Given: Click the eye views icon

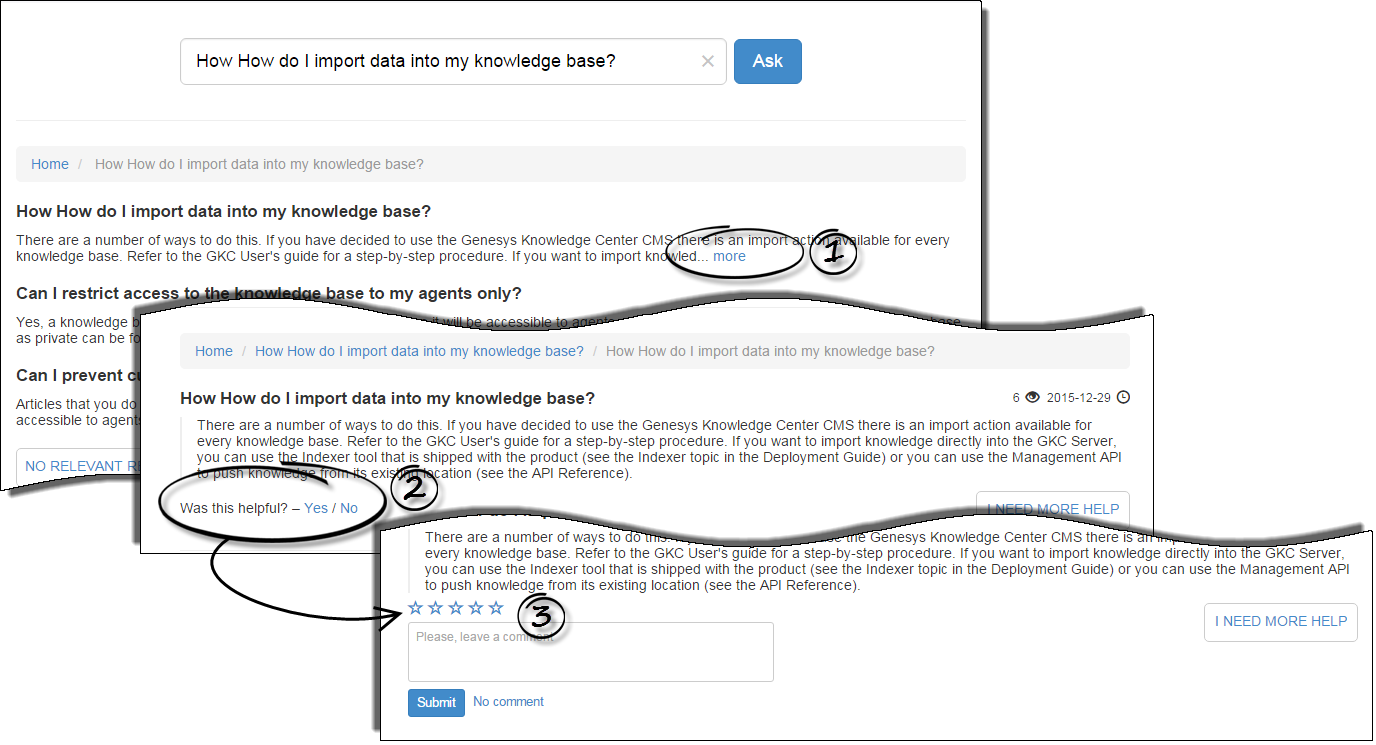Looking at the screenshot, I should click(x=1033, y=398).
